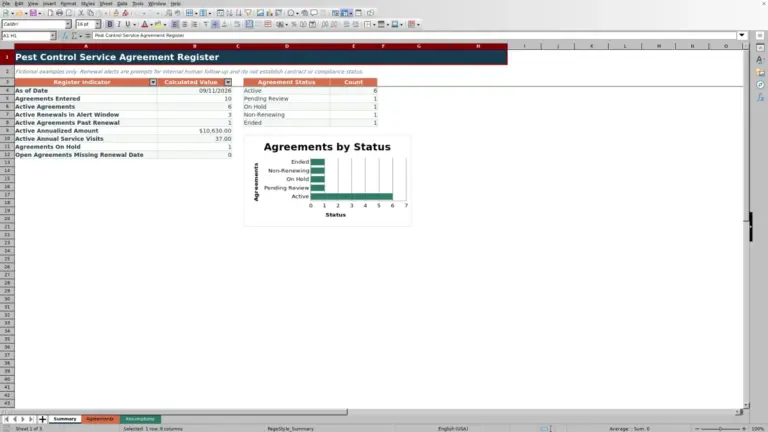Screen dimensions: 768x432
Task: Click the Sort Descending icon
Action: [x=239, y=13]
